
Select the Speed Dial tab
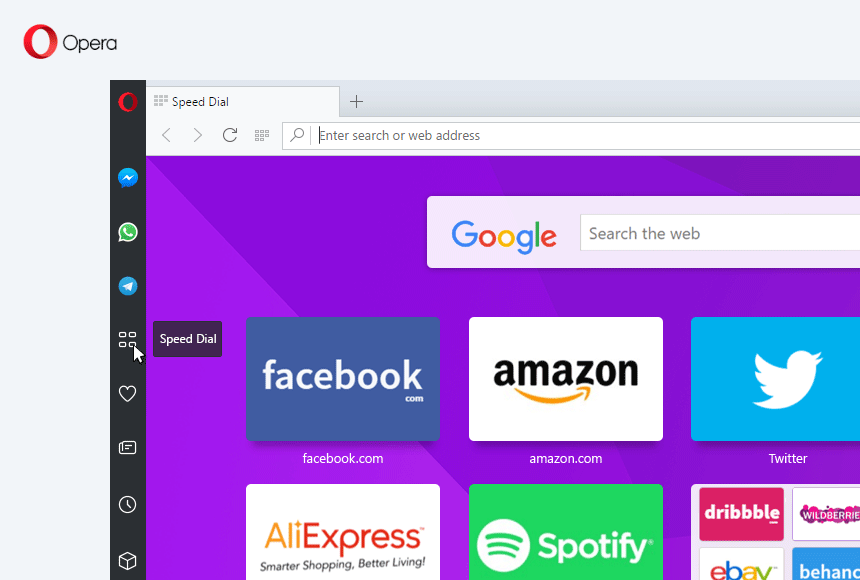(240, 101)
